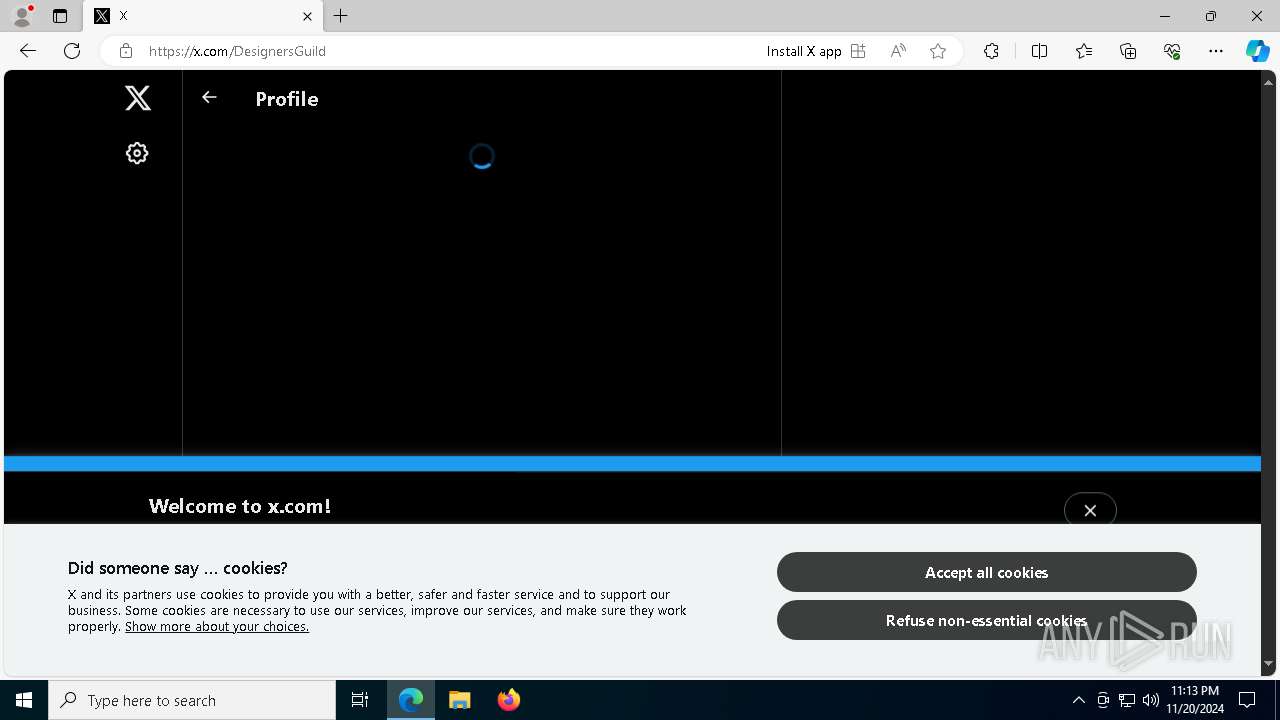Open the app install icon in the address bar
Viewport: 1280px width, 720px height.
(x=858, y=51)
